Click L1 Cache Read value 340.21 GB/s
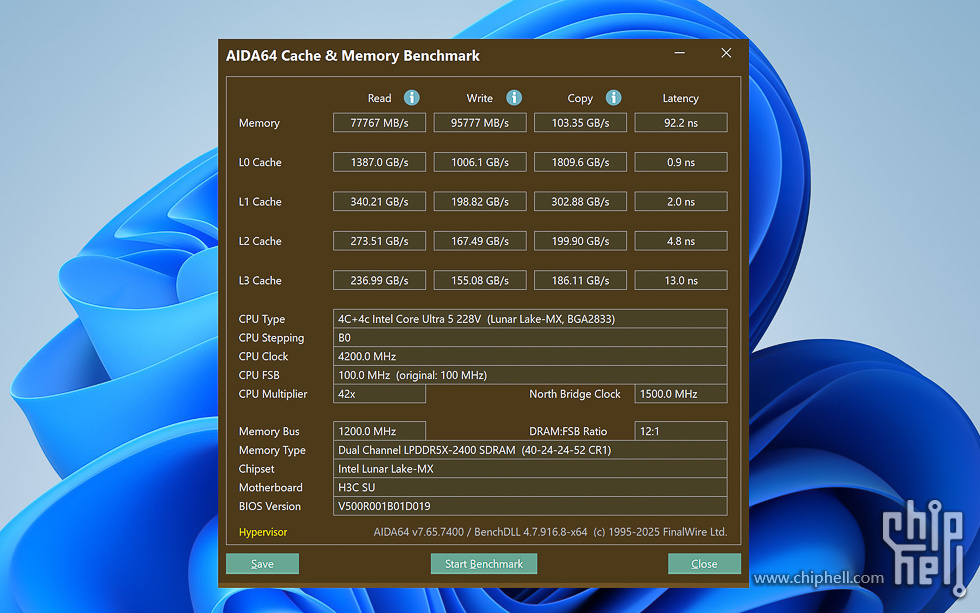 (379, 201)
